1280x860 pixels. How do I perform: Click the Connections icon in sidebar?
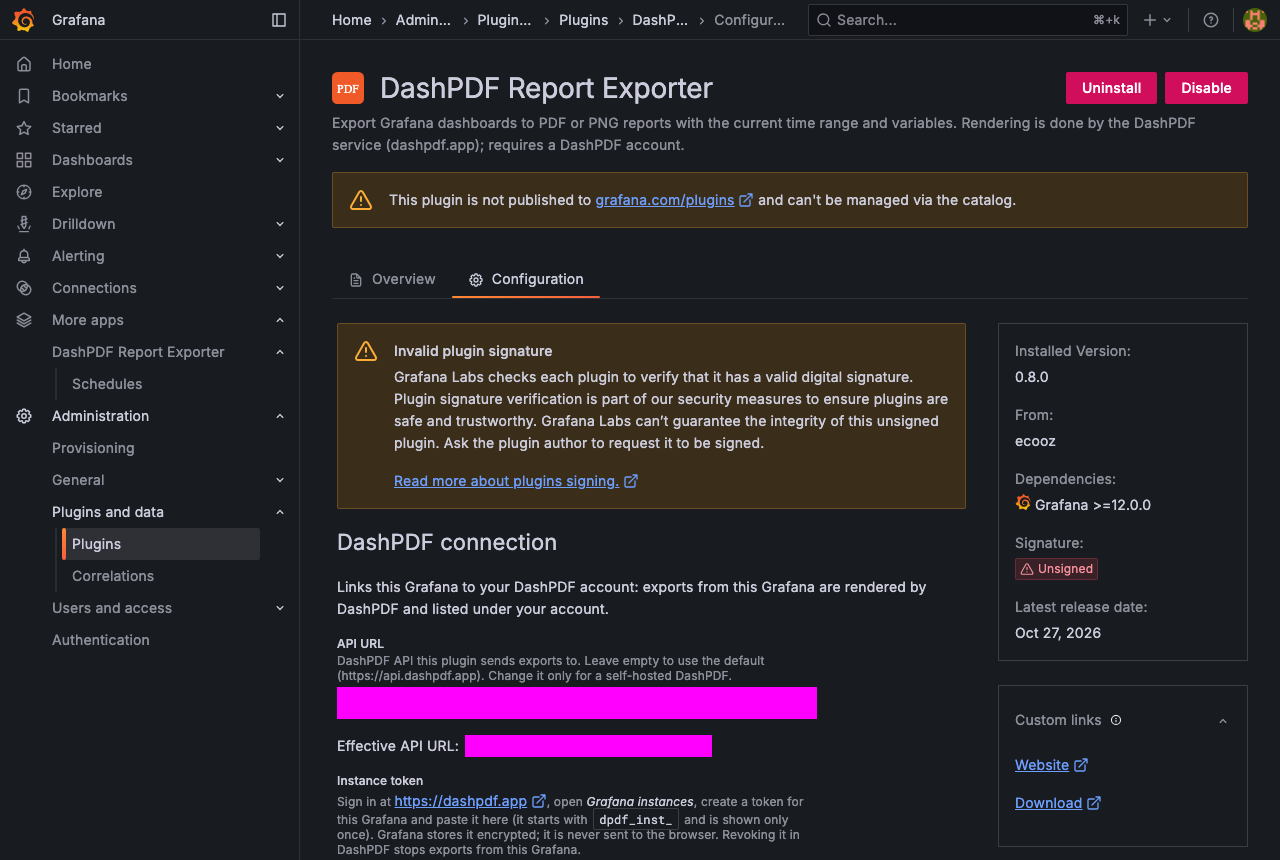point(24,288)
